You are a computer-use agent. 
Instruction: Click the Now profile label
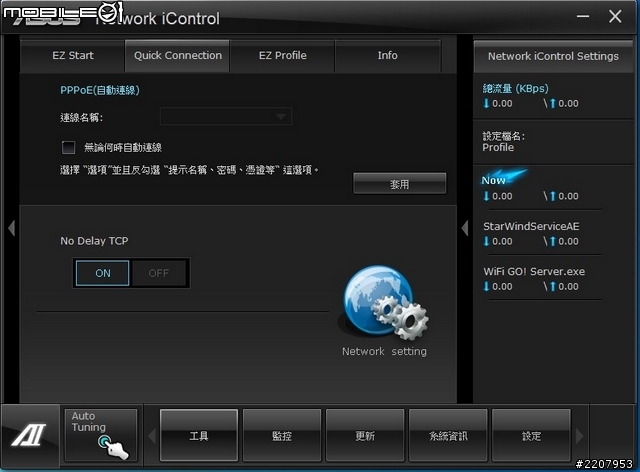click(493, 180)
